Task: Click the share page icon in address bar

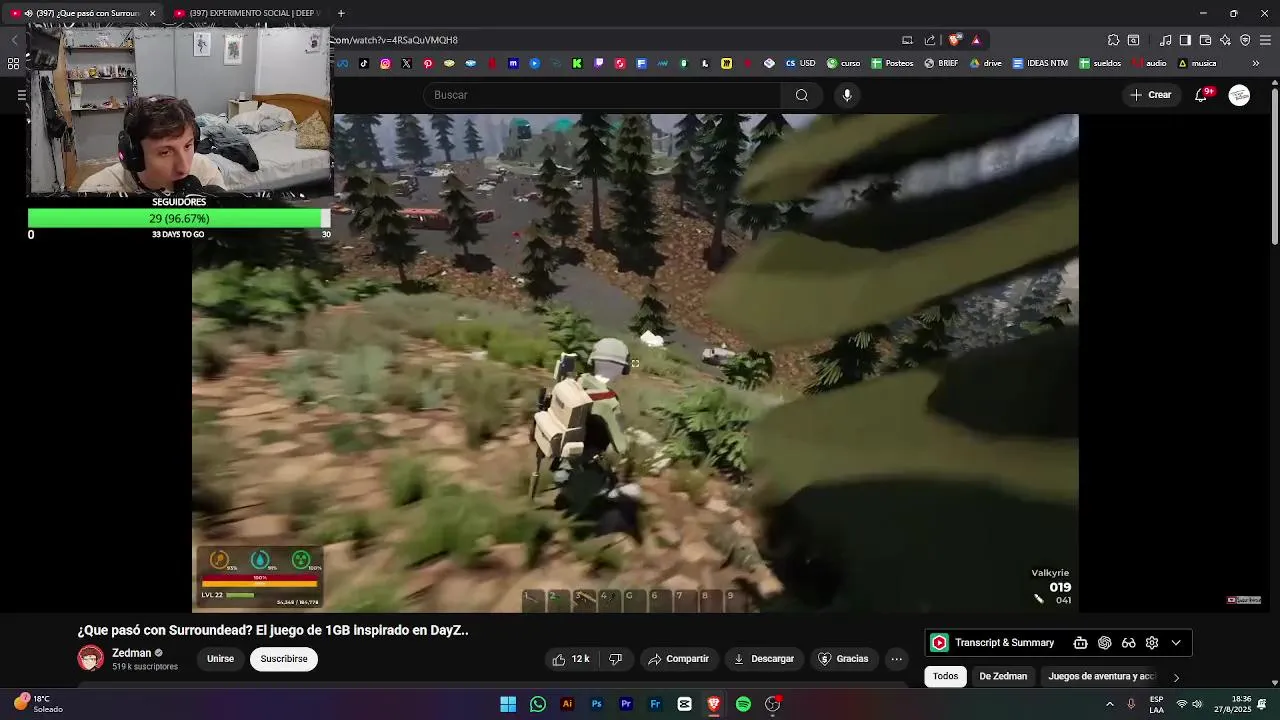Action: click(930, 40)
